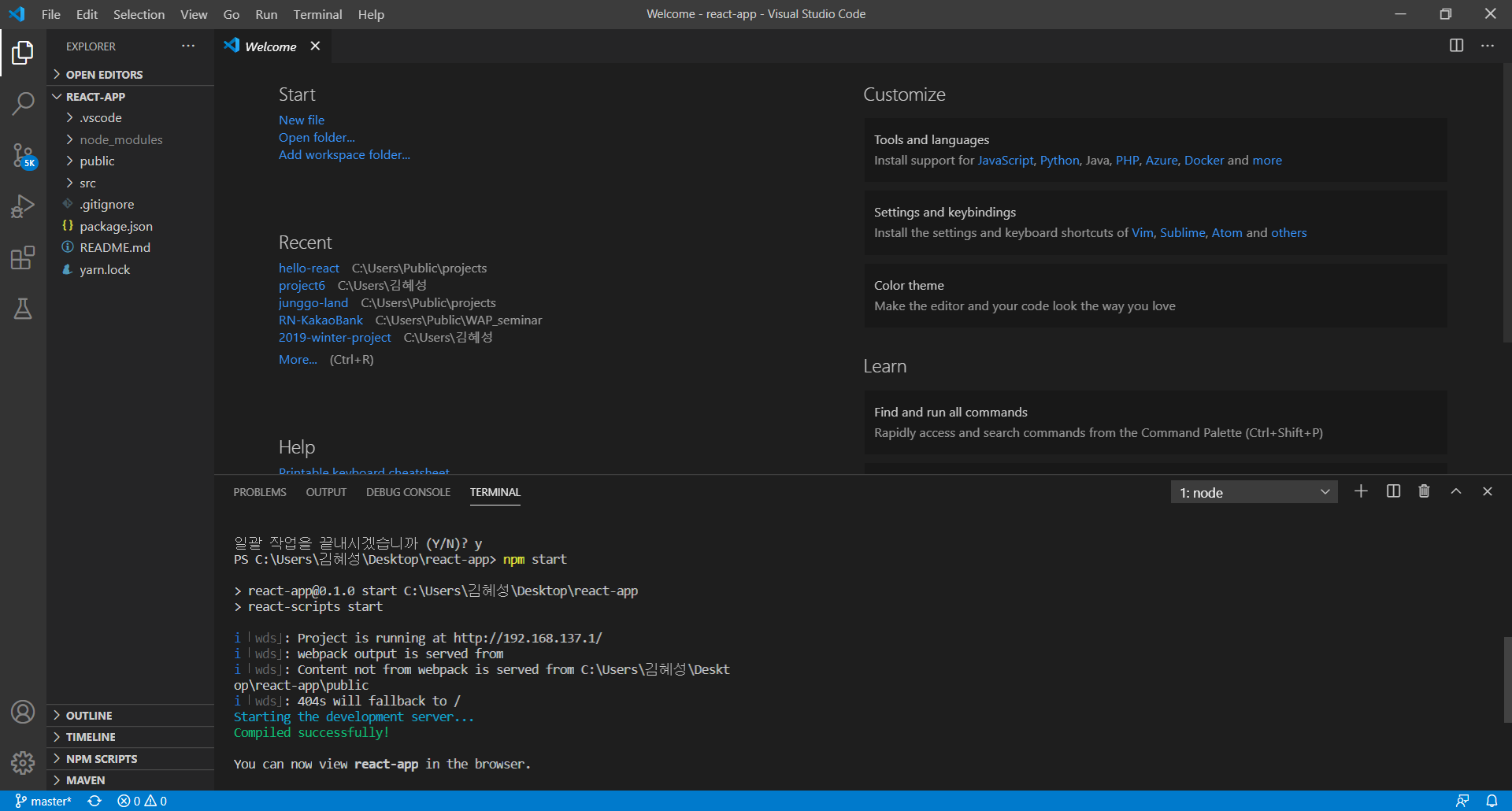
Task: Open the feedback icon in status bar
Action: tap(1462, 801)
